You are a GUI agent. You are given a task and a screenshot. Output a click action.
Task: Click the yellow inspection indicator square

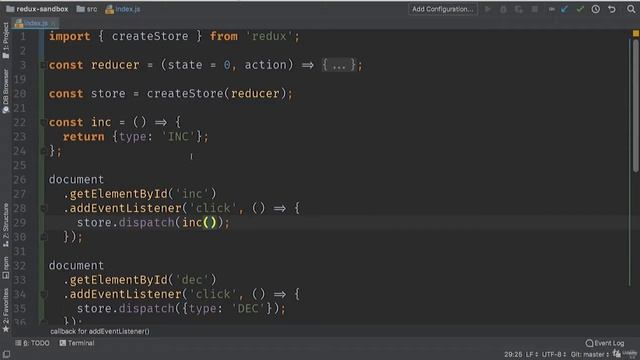(636, 33)
